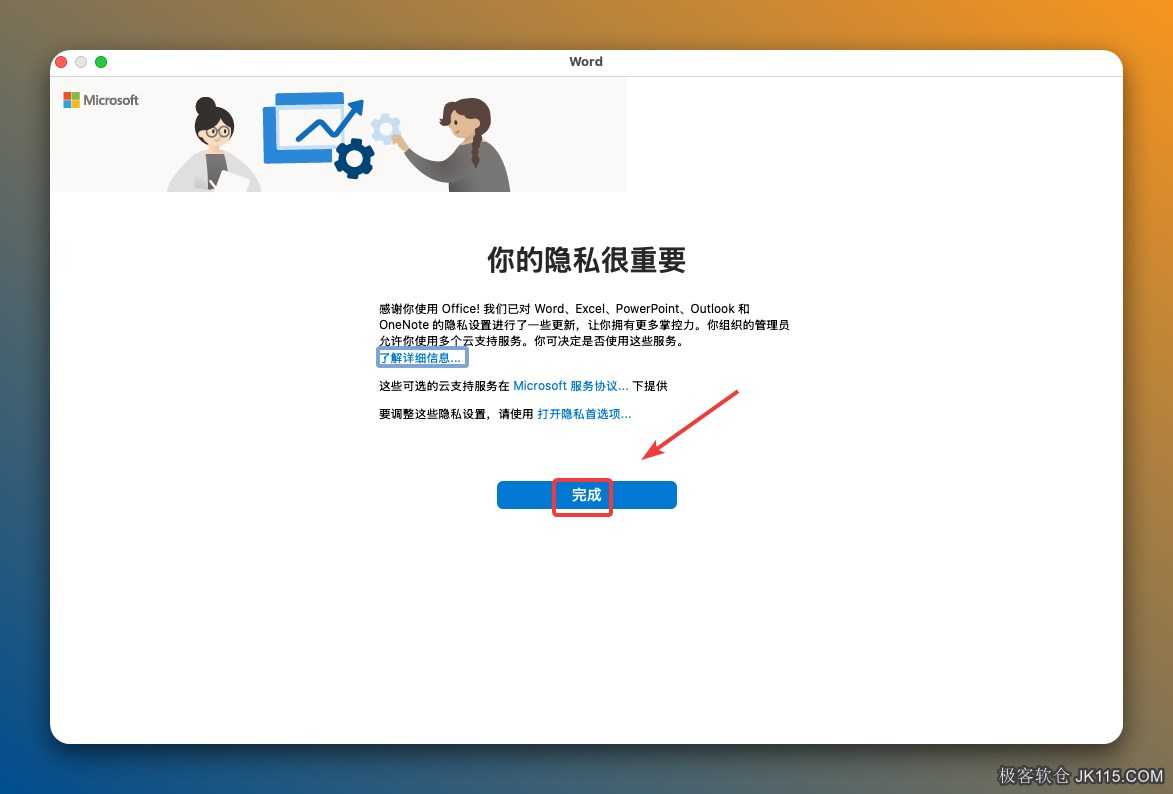Click the privacy illustration banner image
Viewport: 1173px width, 794px height.
[x=338, y=135]
